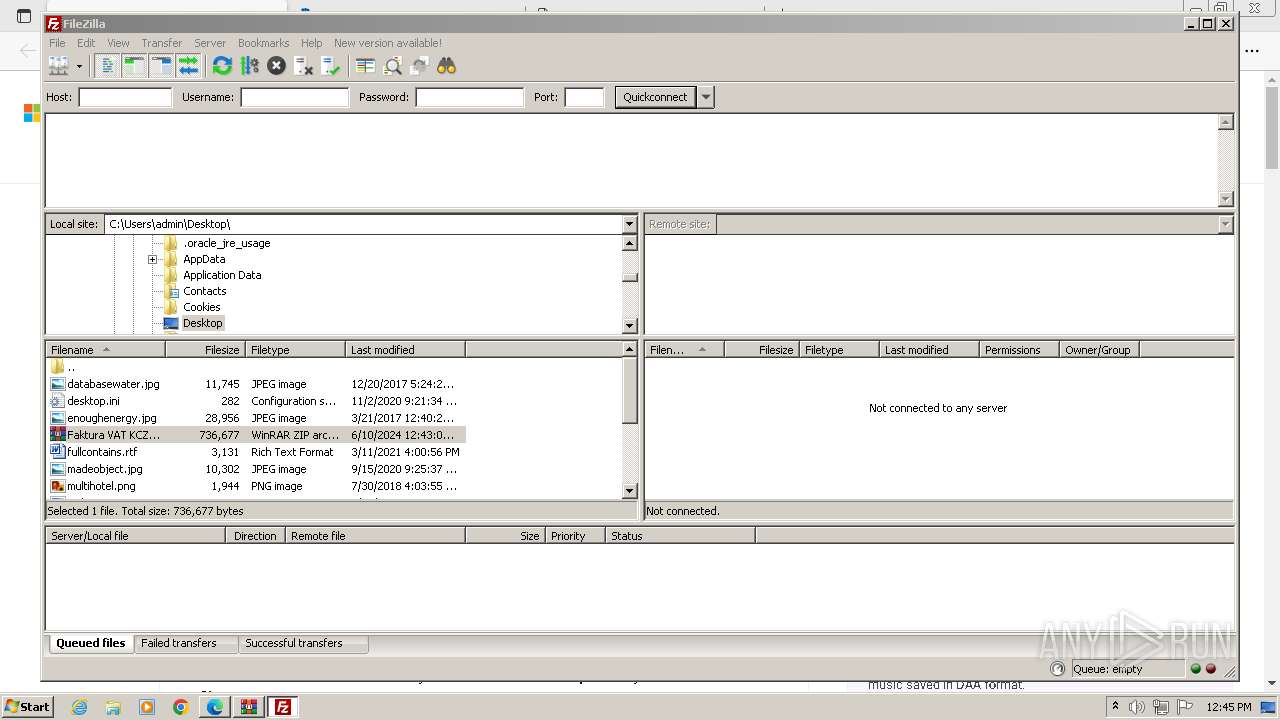
Task: Select multihotel.png in local file list
Action: tap(255, 486)
